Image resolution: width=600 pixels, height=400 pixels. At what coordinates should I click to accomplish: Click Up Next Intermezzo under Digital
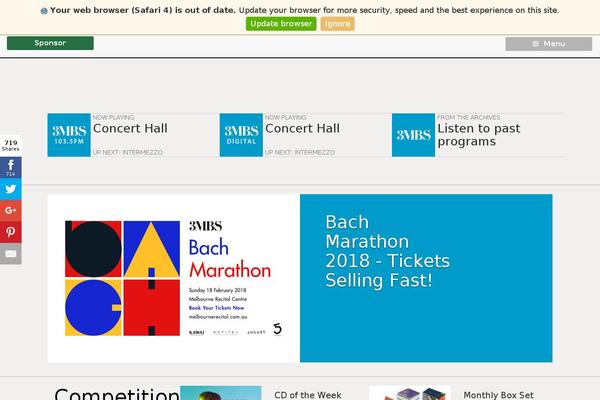coord(300,152)
